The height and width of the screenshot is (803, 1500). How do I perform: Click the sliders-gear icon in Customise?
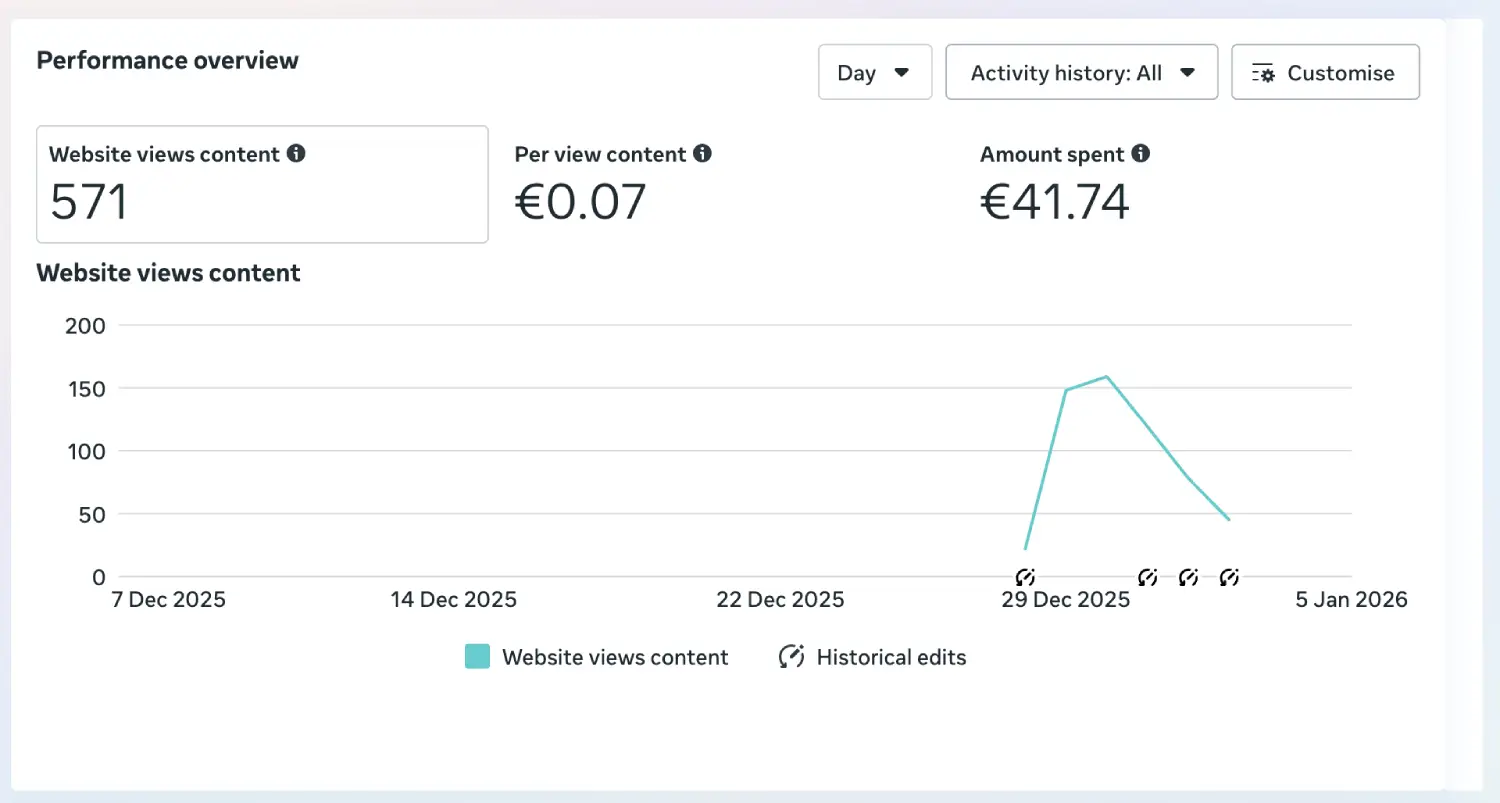[x=1263, y=73]
